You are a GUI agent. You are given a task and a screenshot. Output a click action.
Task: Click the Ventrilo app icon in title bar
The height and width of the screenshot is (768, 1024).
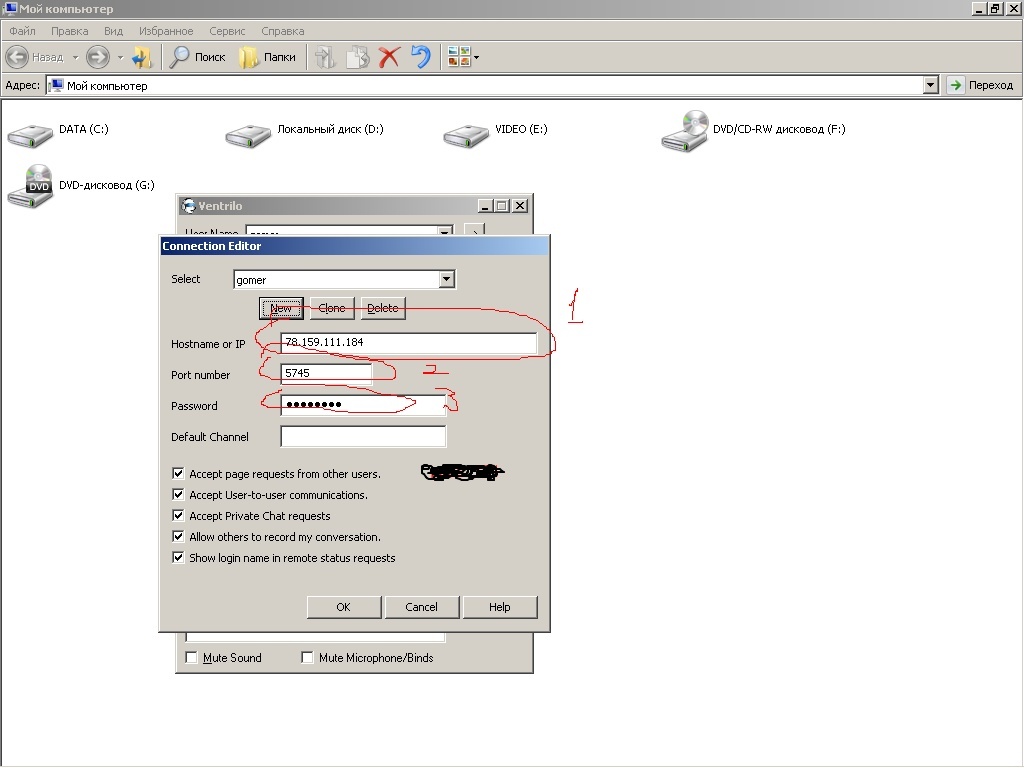pyautogui.click(x=189, y=206)
